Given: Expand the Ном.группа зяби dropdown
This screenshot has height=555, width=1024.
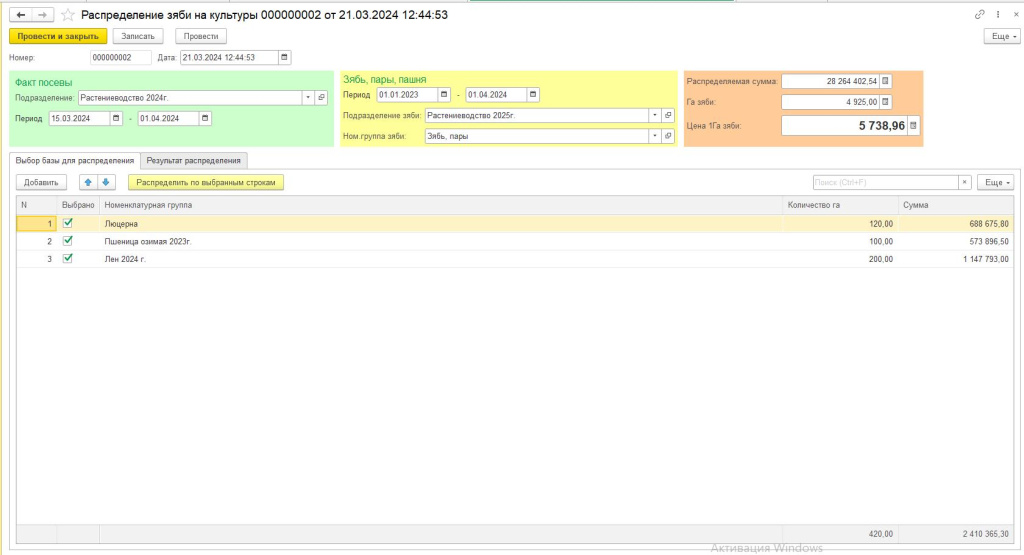Looking at the screenshot, I should (x=654, y=136).
